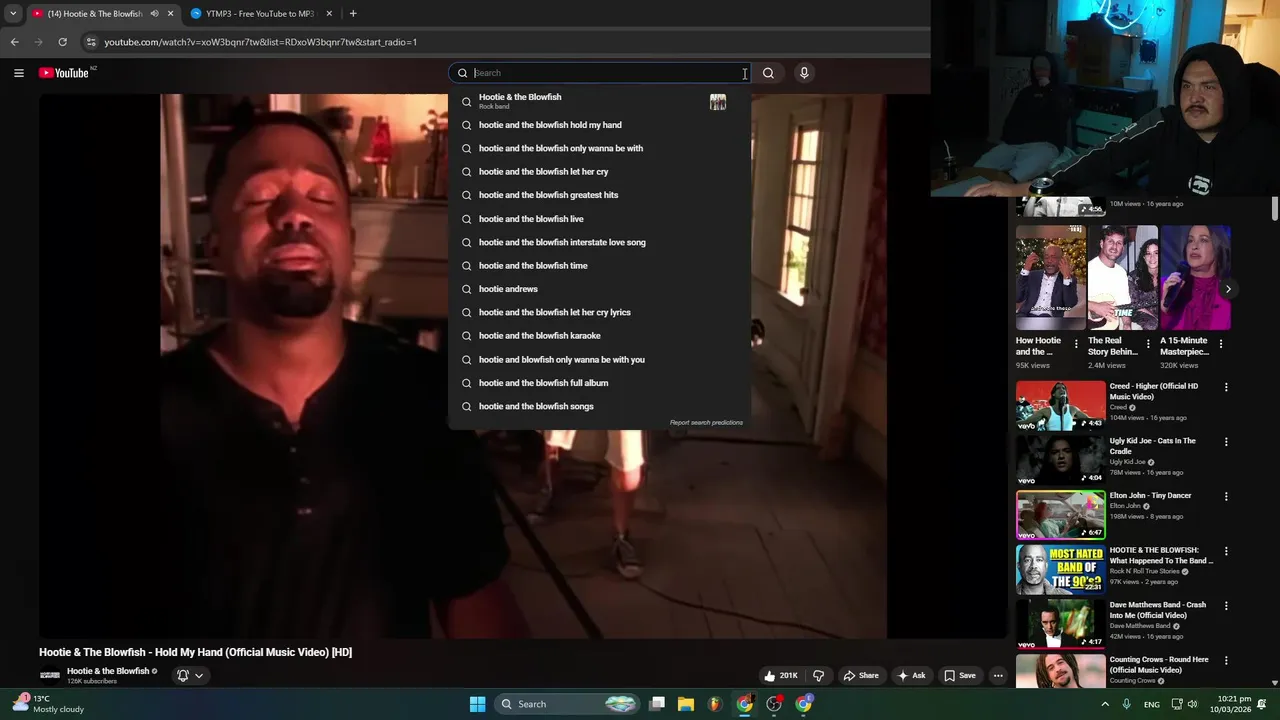Close the Hootie & The Blowfish tab

[x=170, y=14]
